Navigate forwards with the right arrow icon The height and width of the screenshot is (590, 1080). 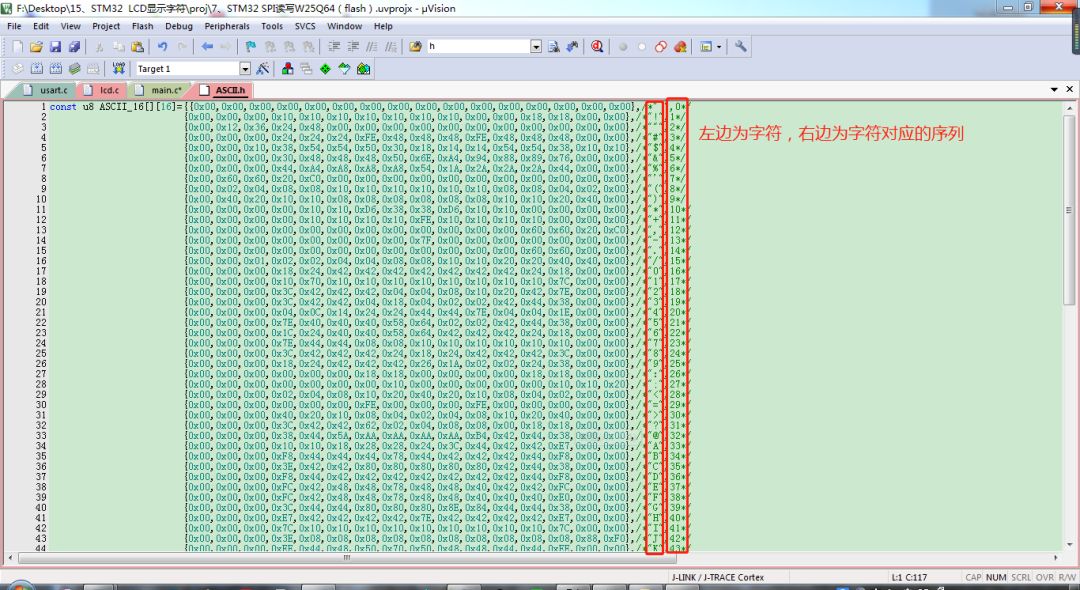point(226,47)
